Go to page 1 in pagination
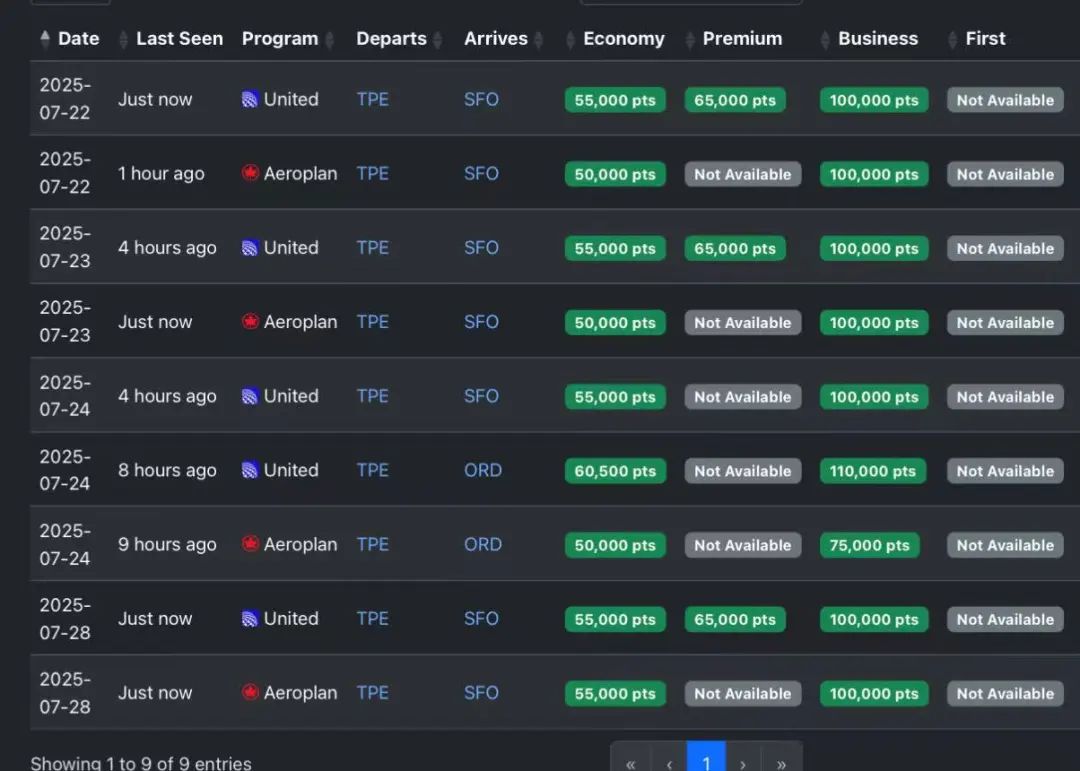This screenshot has height=771, width=1080. tap(706, 760)
